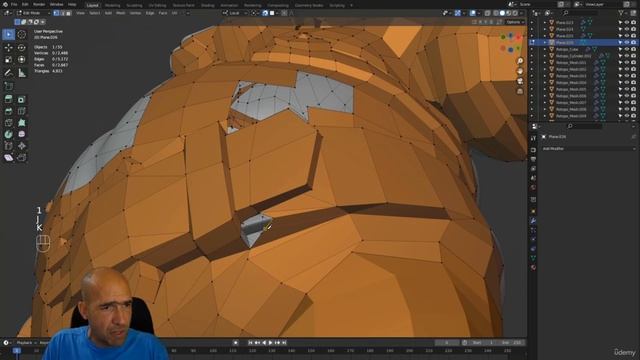Select the Rotate tool

[22, 48]
